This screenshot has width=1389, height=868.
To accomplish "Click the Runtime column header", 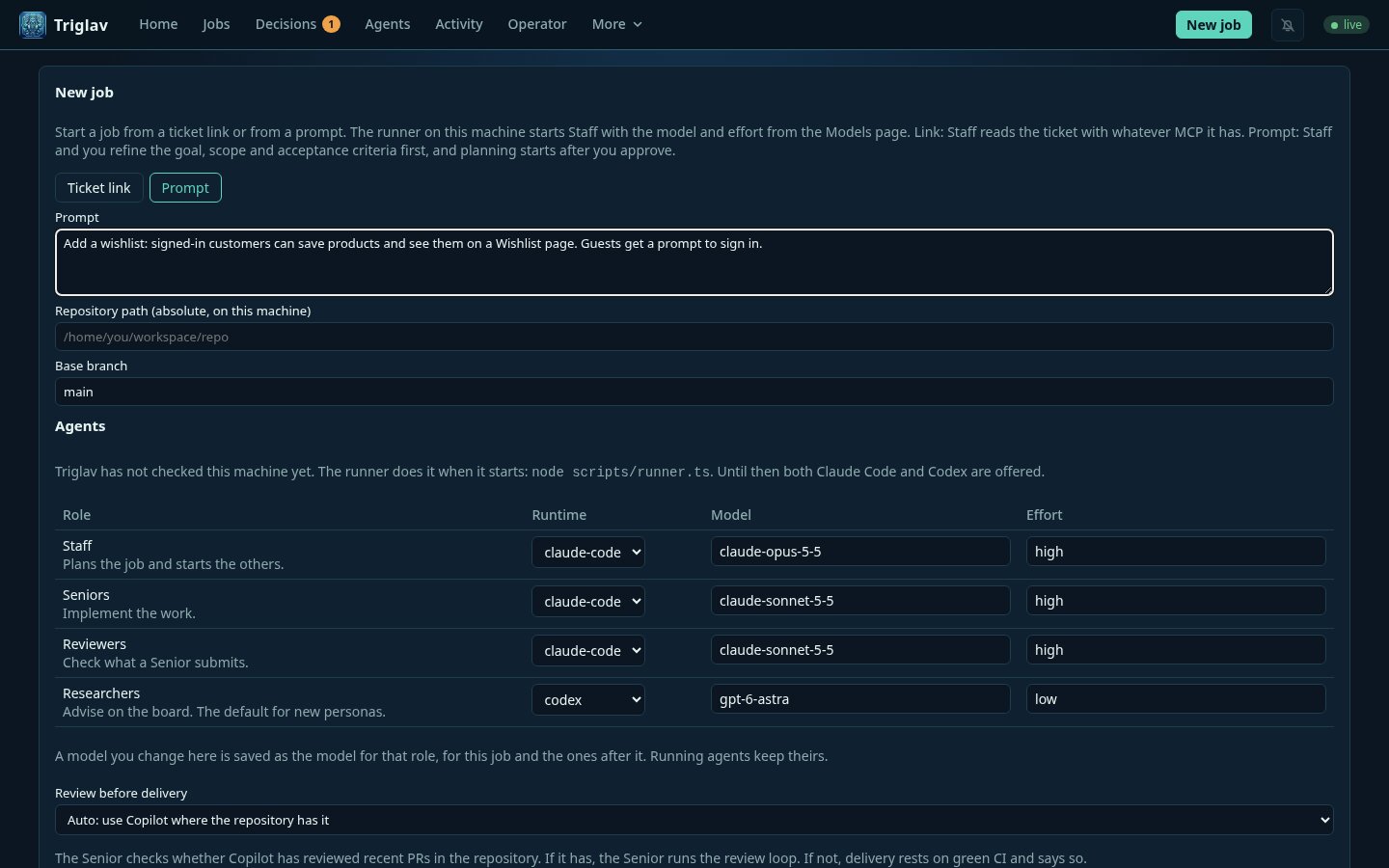I will pyautogui.click(x=559, y=515).
